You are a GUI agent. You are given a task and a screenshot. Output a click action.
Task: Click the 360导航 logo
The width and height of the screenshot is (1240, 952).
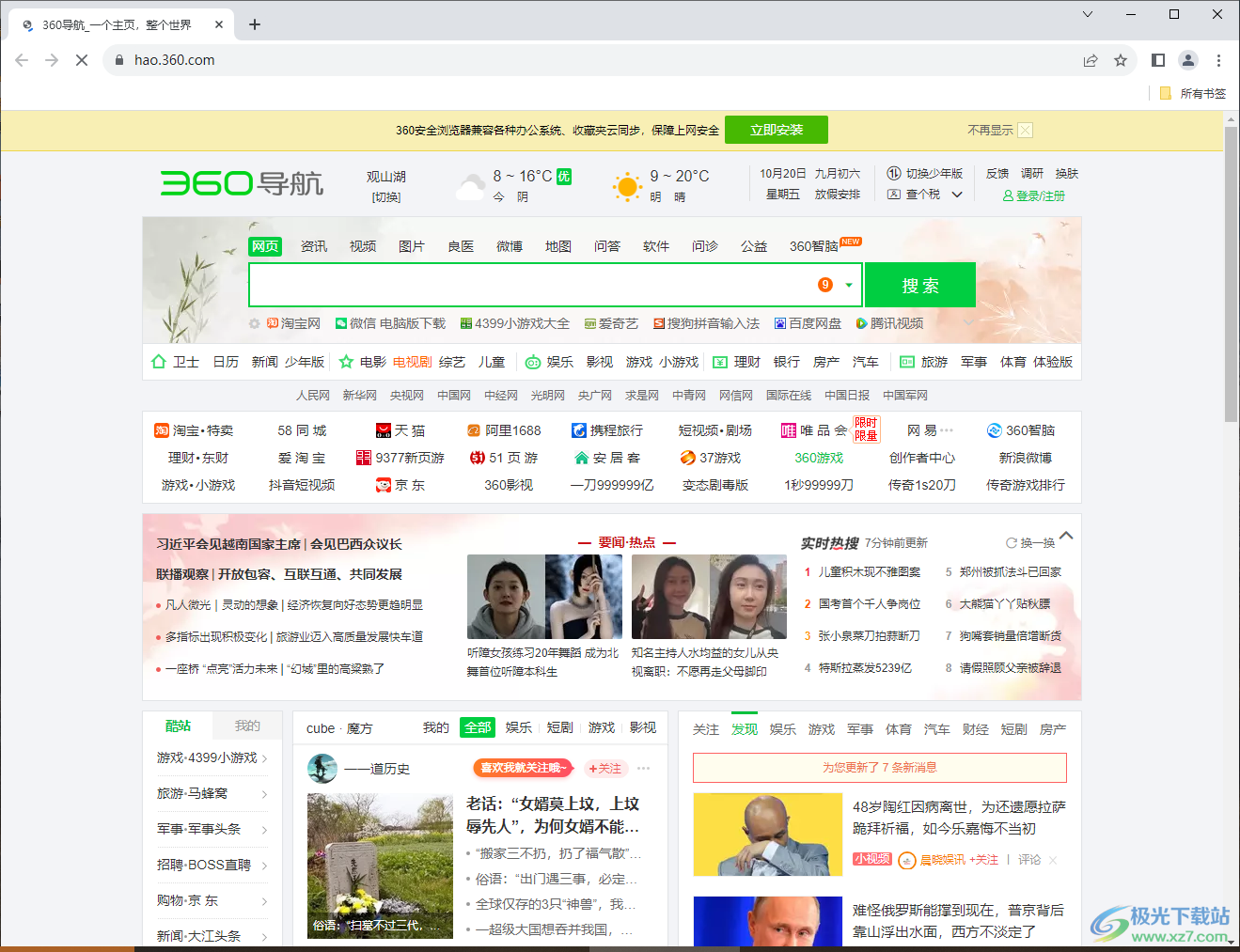[242, 182]
